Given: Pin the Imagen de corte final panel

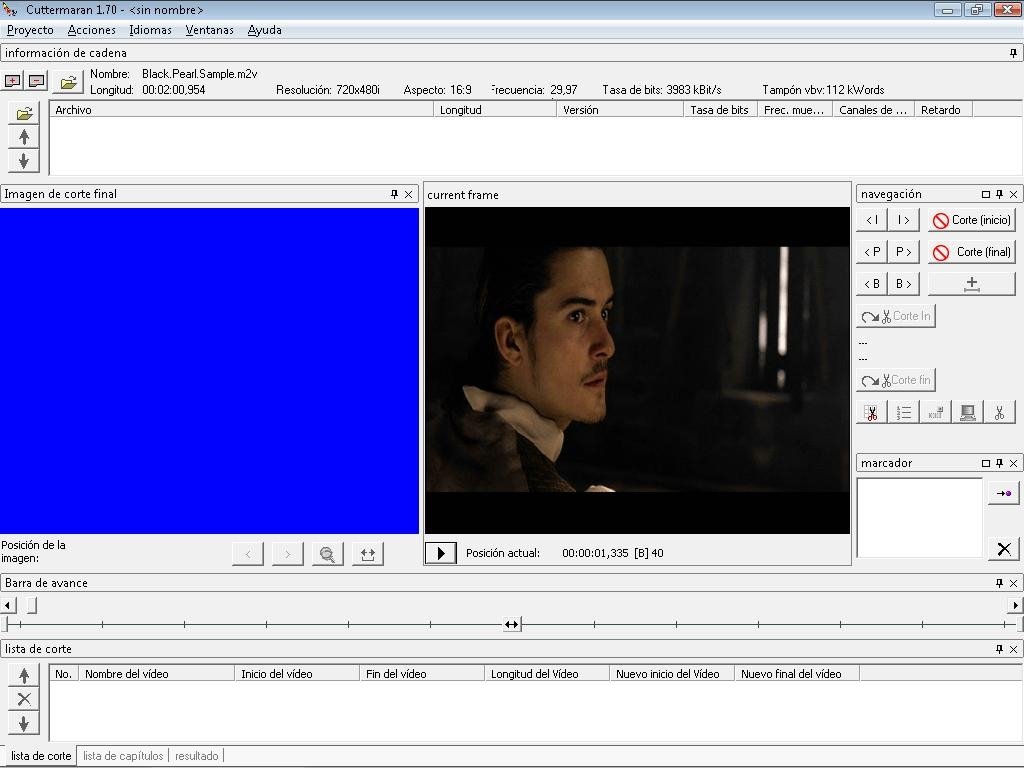Looking at the screenshot, I should [394, 194].
